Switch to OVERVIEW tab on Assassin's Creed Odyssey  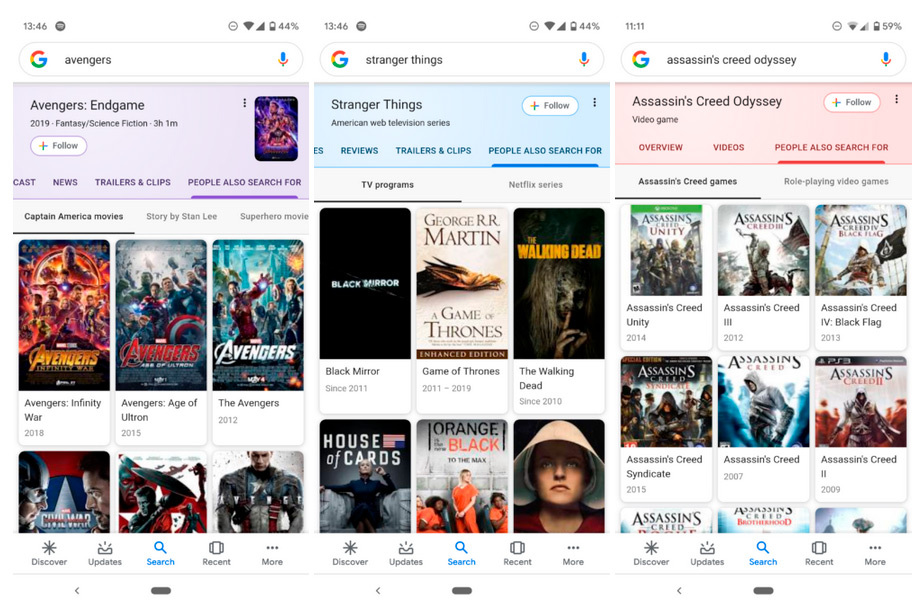tap(661, 147)
